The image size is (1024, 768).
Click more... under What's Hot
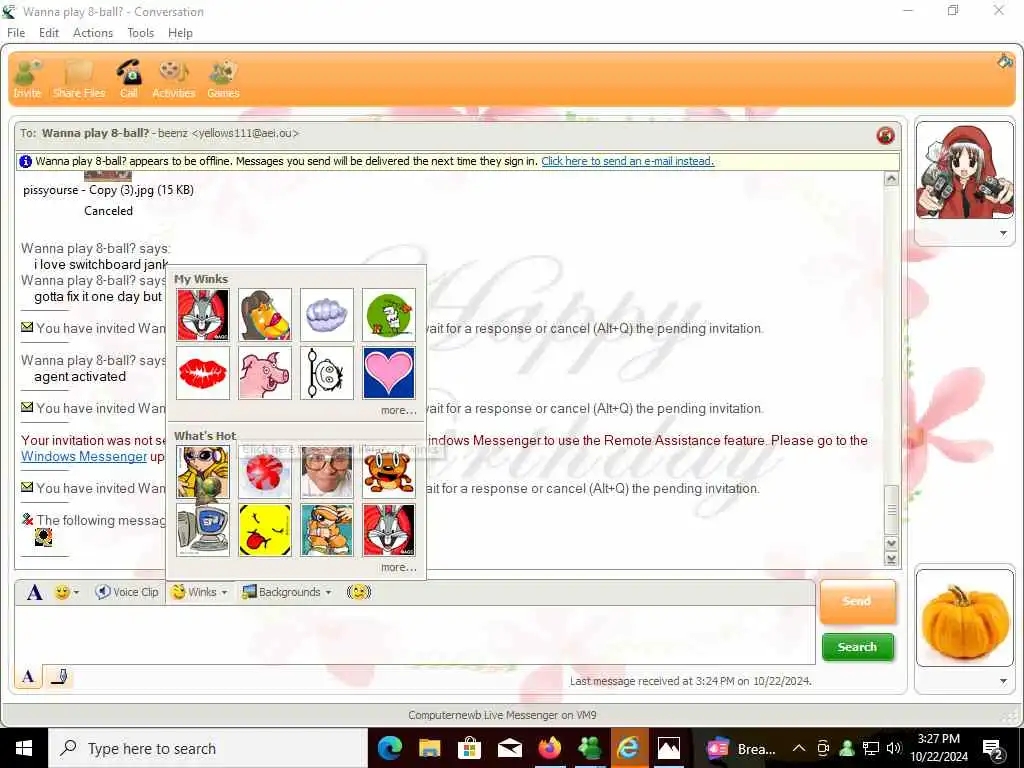pos(398,567)
